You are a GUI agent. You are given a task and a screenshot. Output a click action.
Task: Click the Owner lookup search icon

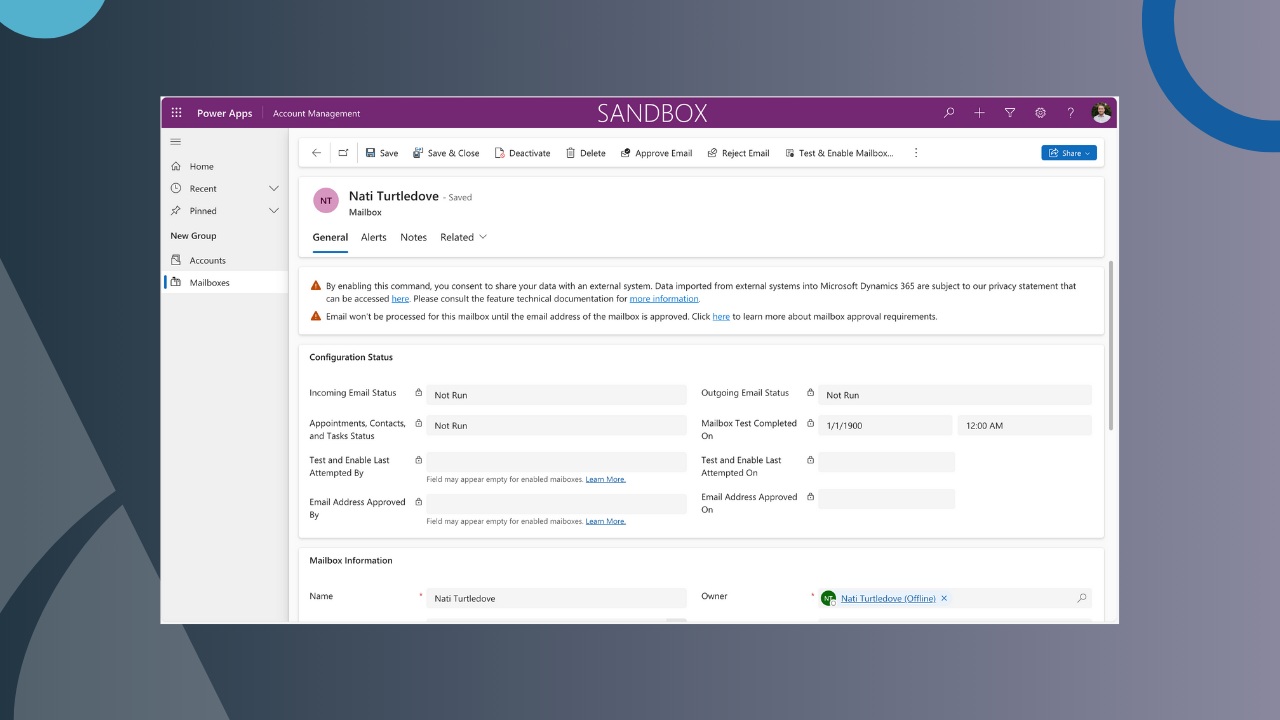click(x=1081, y=598)
